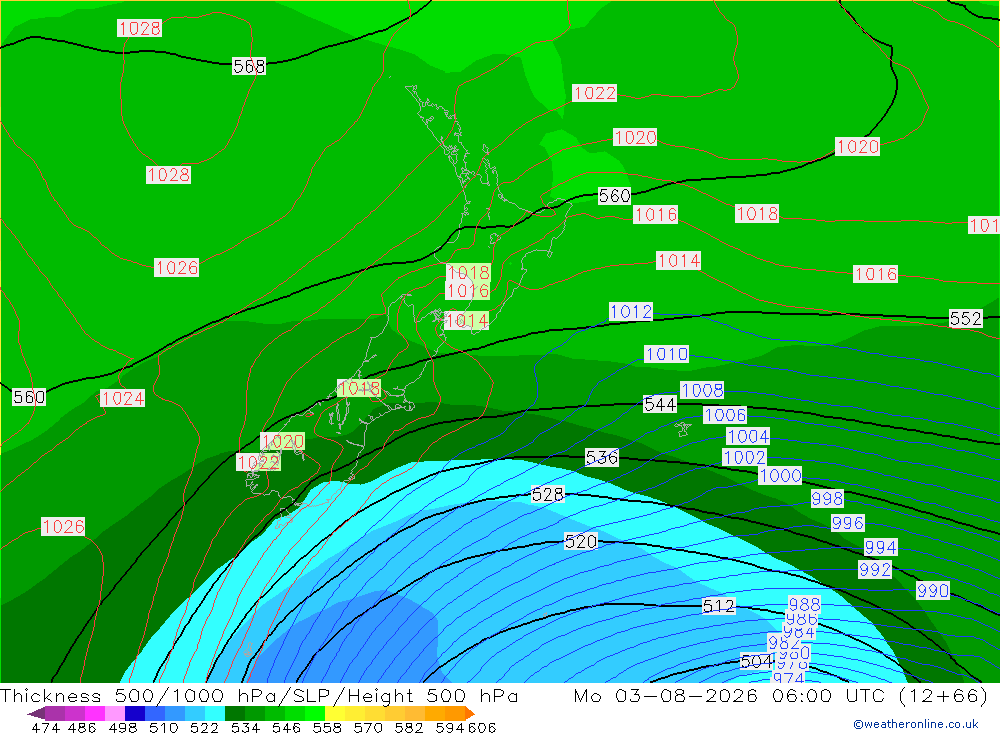The image size is (1000, 733).
Task: Click the blue 992 isobar label
Action: coord(874,570)
